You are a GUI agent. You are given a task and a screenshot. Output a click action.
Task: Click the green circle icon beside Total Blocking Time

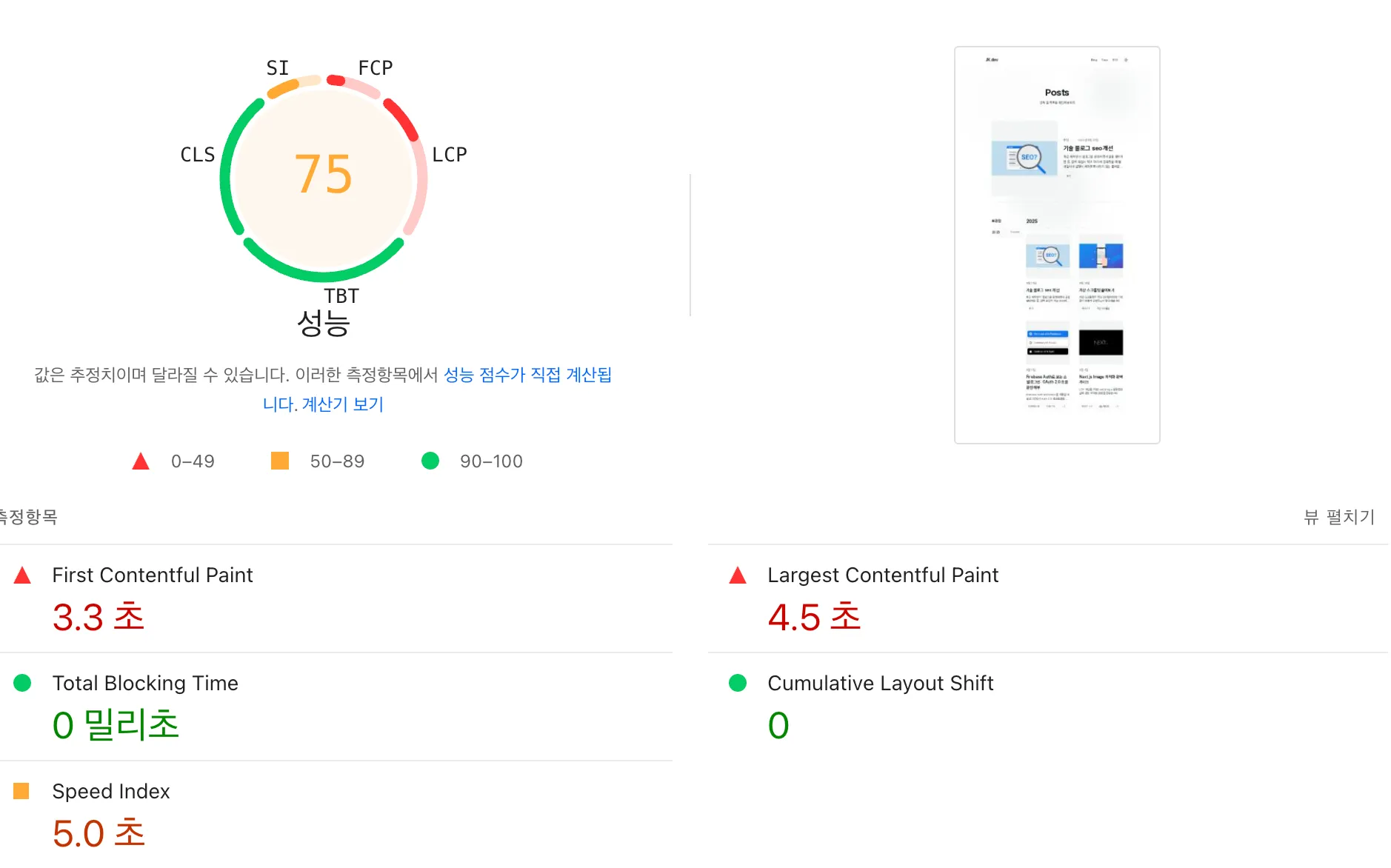pyautogui.click(x=23, y=683)
